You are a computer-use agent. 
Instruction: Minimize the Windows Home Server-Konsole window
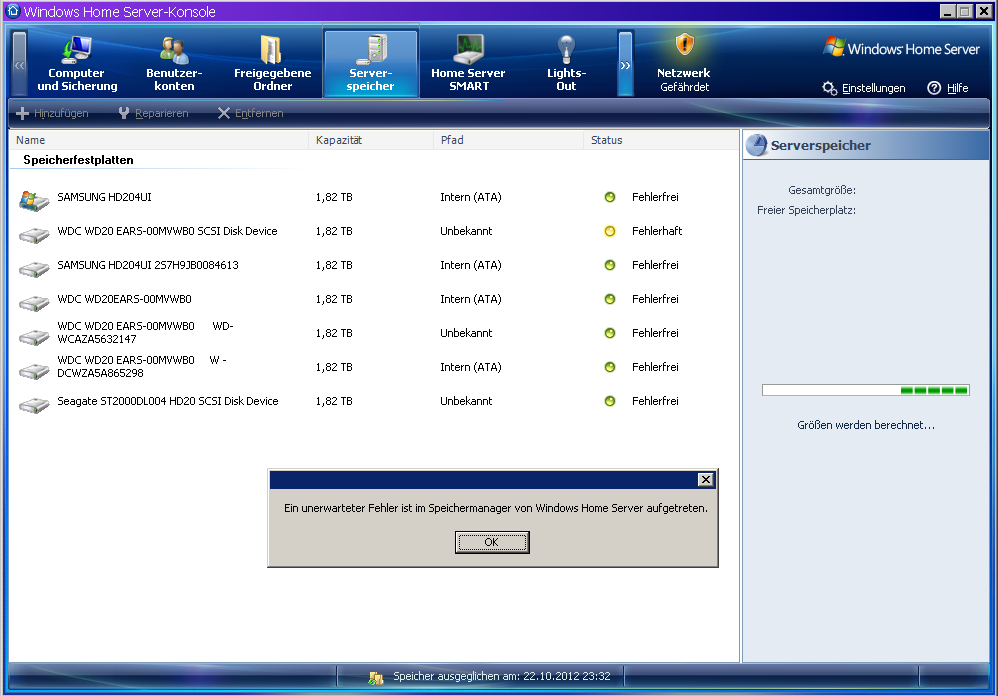948,11
